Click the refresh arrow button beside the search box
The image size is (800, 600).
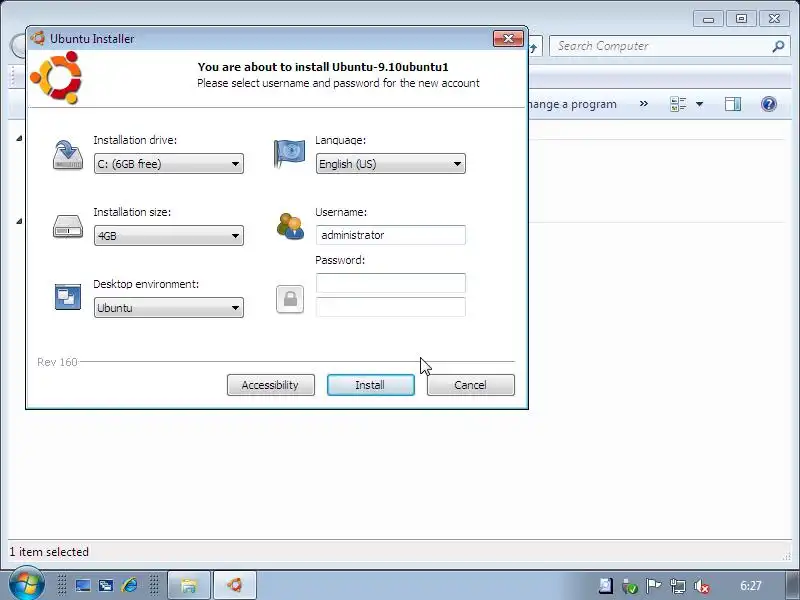(535, 47)
